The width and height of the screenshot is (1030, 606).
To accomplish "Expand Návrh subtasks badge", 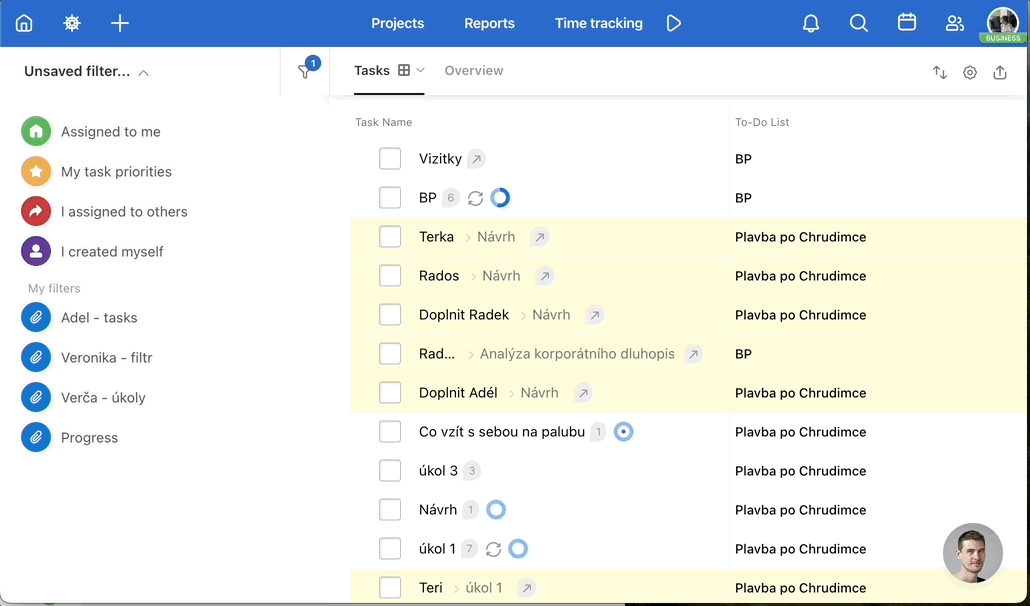I will click(x=470, y=509).
